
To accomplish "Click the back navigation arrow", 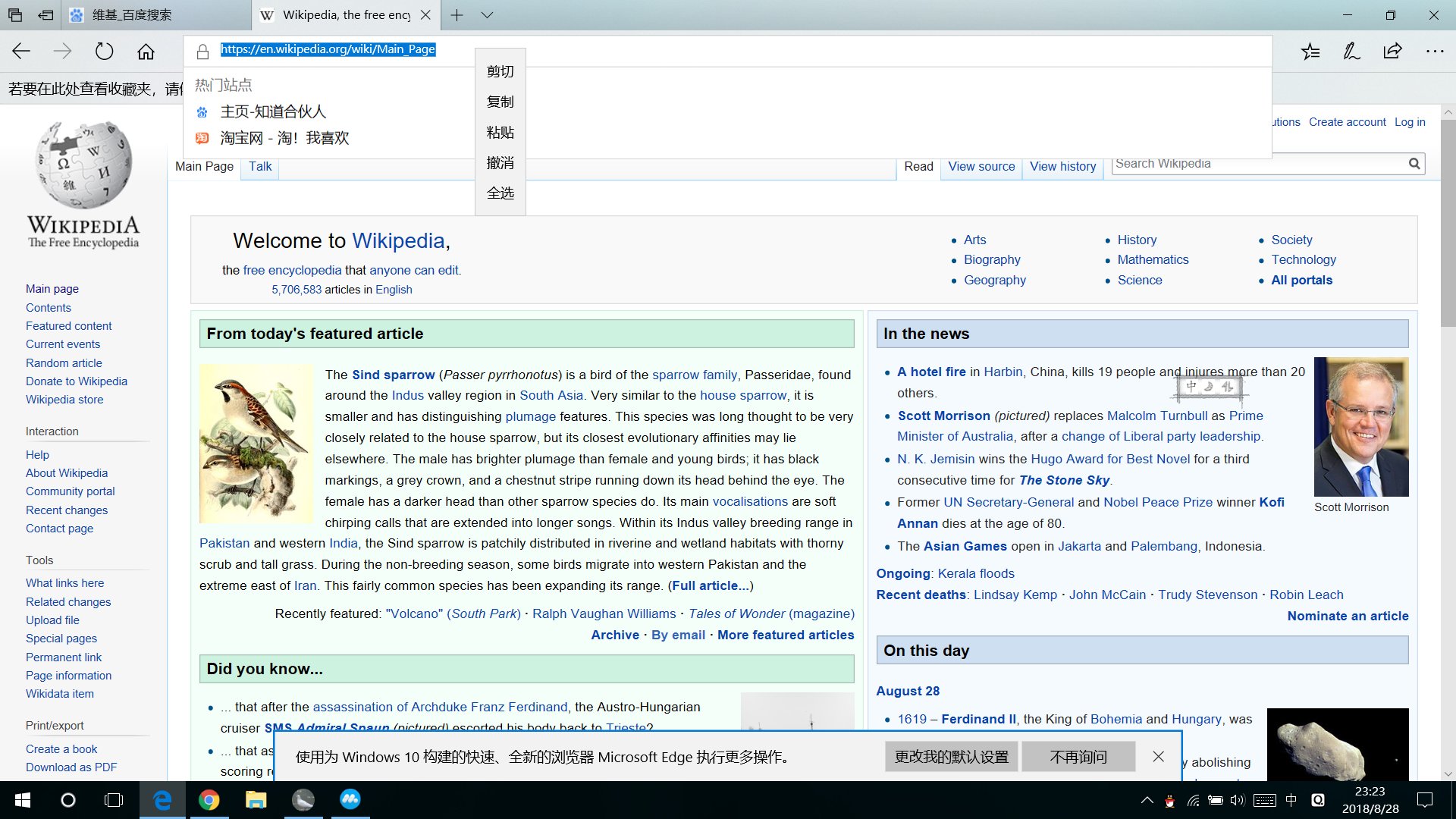I will 21,52.
